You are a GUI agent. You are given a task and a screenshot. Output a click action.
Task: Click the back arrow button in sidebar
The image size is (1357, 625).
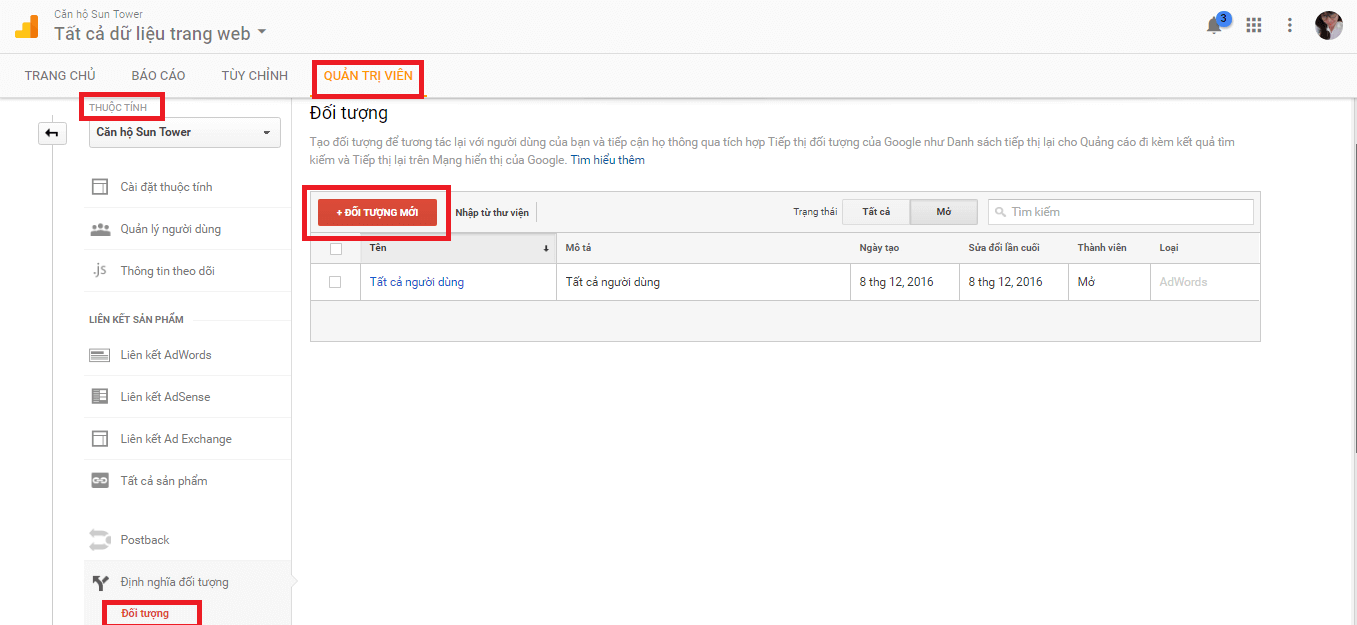(x=52, y=133)
